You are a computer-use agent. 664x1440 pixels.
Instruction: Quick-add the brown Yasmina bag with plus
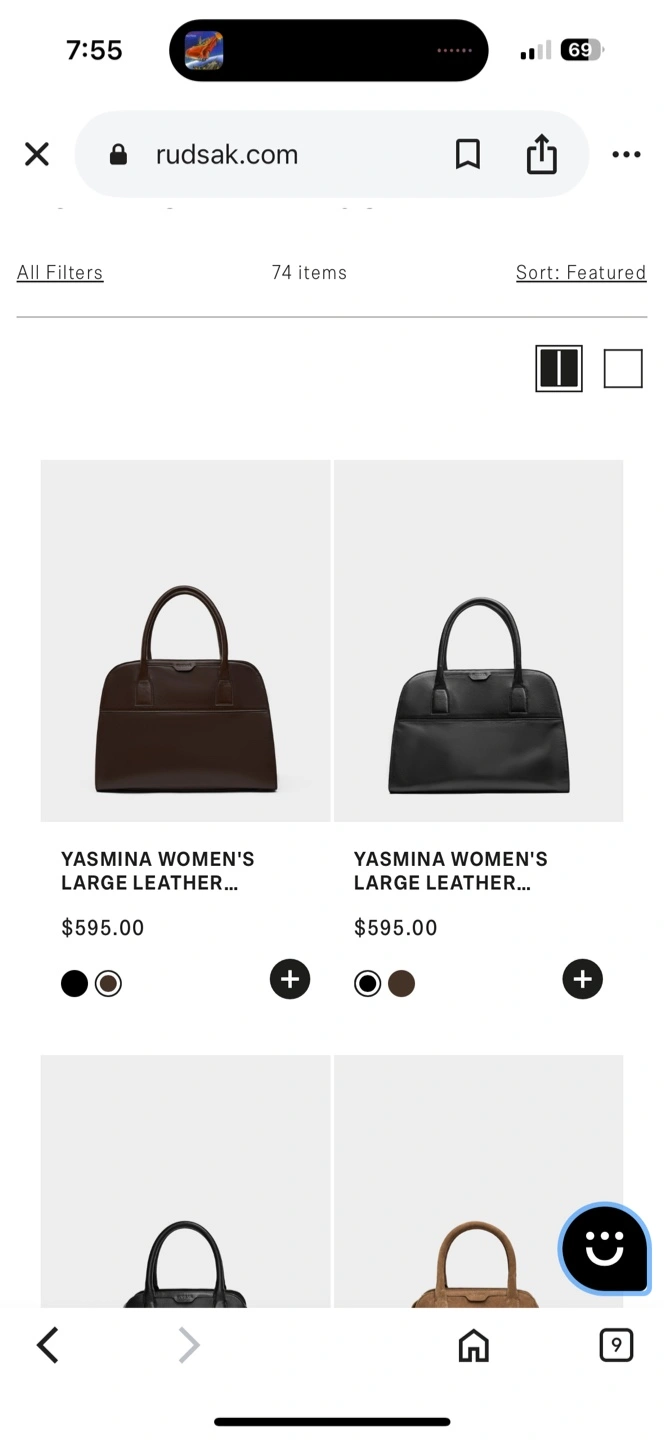click(x=290, y=979)
